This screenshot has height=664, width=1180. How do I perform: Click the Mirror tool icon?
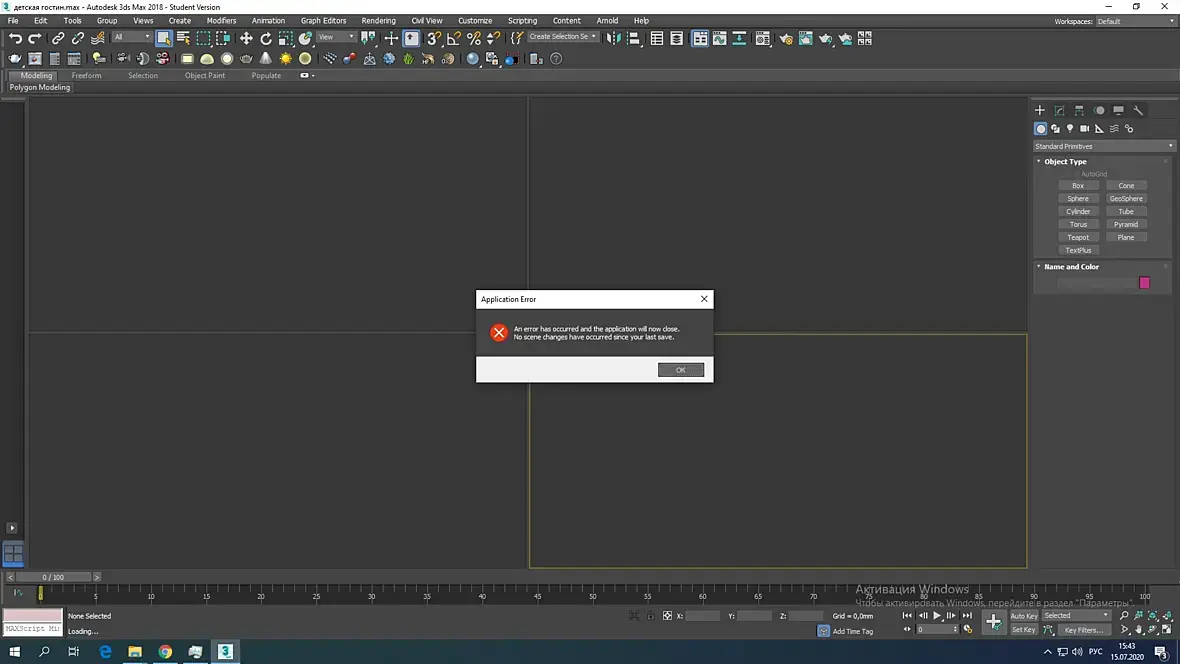614,38
